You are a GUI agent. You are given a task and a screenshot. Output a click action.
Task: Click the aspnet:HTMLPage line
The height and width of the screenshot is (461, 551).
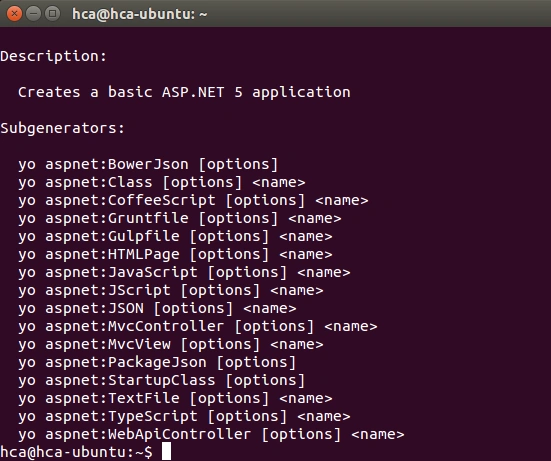click(175, 254)
